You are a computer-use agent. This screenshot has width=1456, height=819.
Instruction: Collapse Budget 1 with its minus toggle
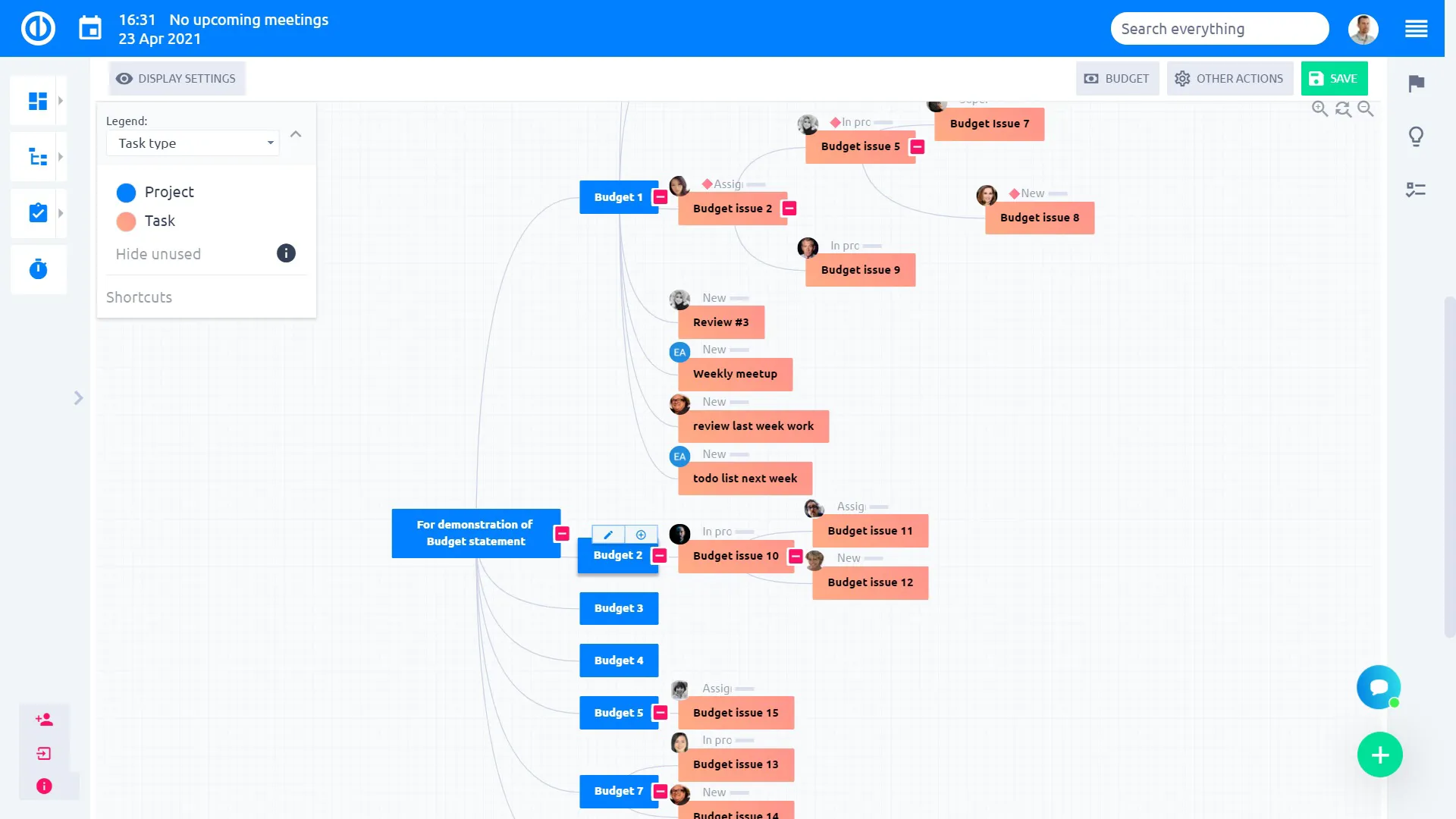661,197
